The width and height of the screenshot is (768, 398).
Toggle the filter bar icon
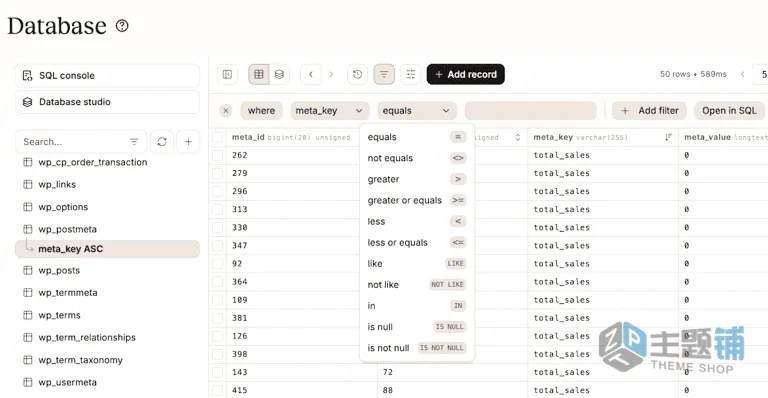tap(384, 74)
